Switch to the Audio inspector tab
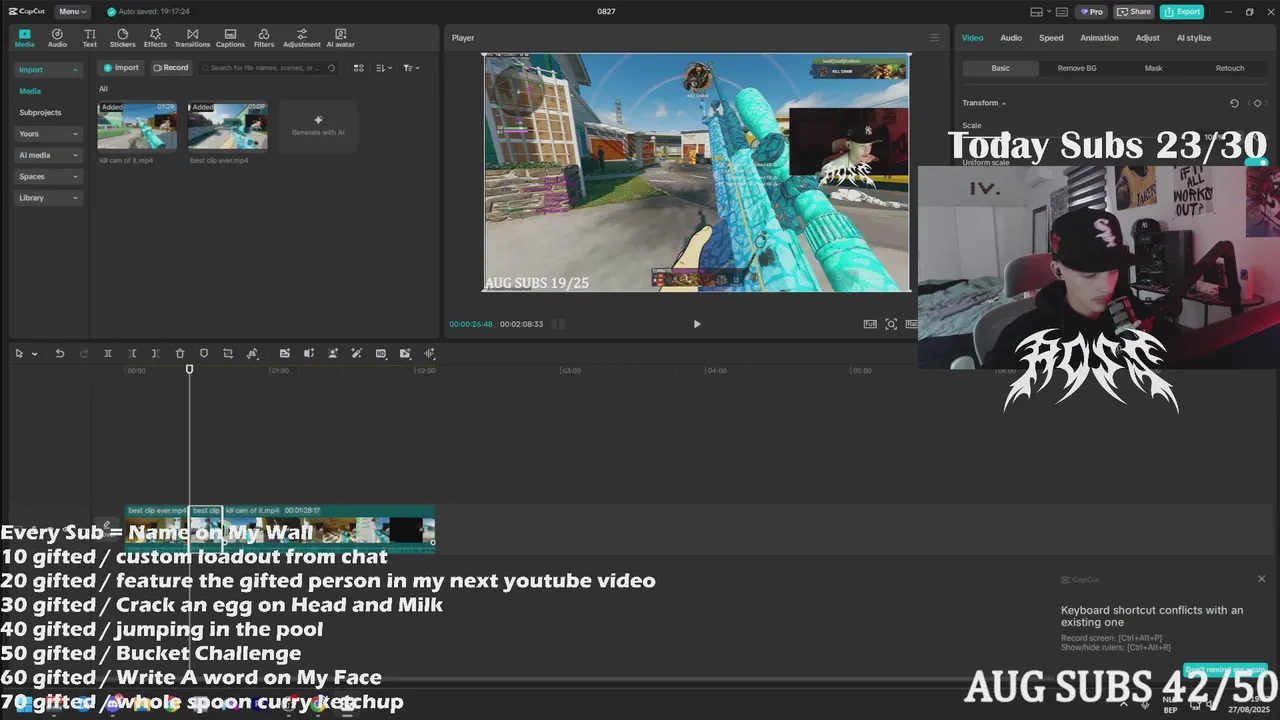1280x720 pixels. pos(1011,38)
